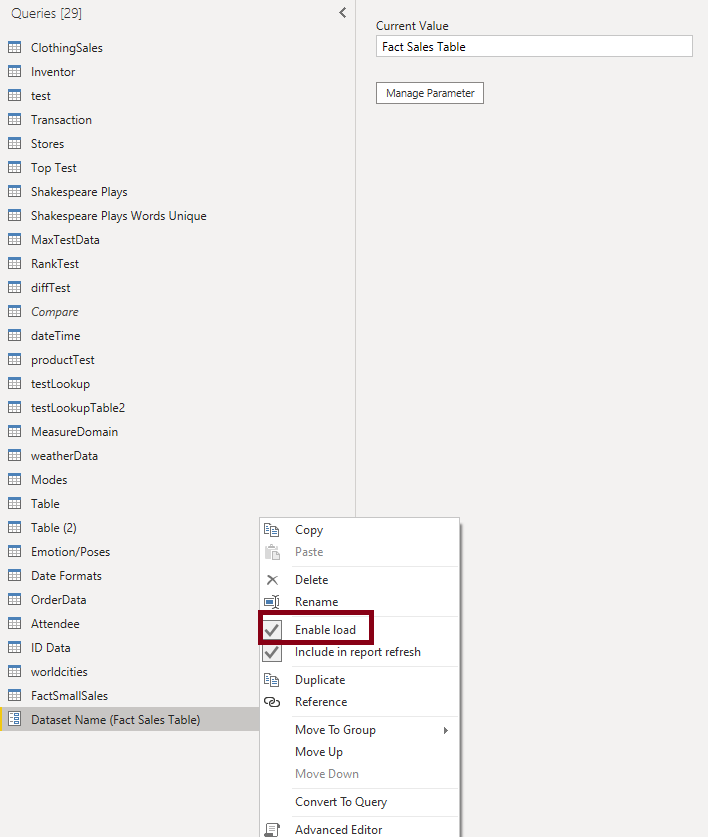Select the ID Data query

[51, 648]
